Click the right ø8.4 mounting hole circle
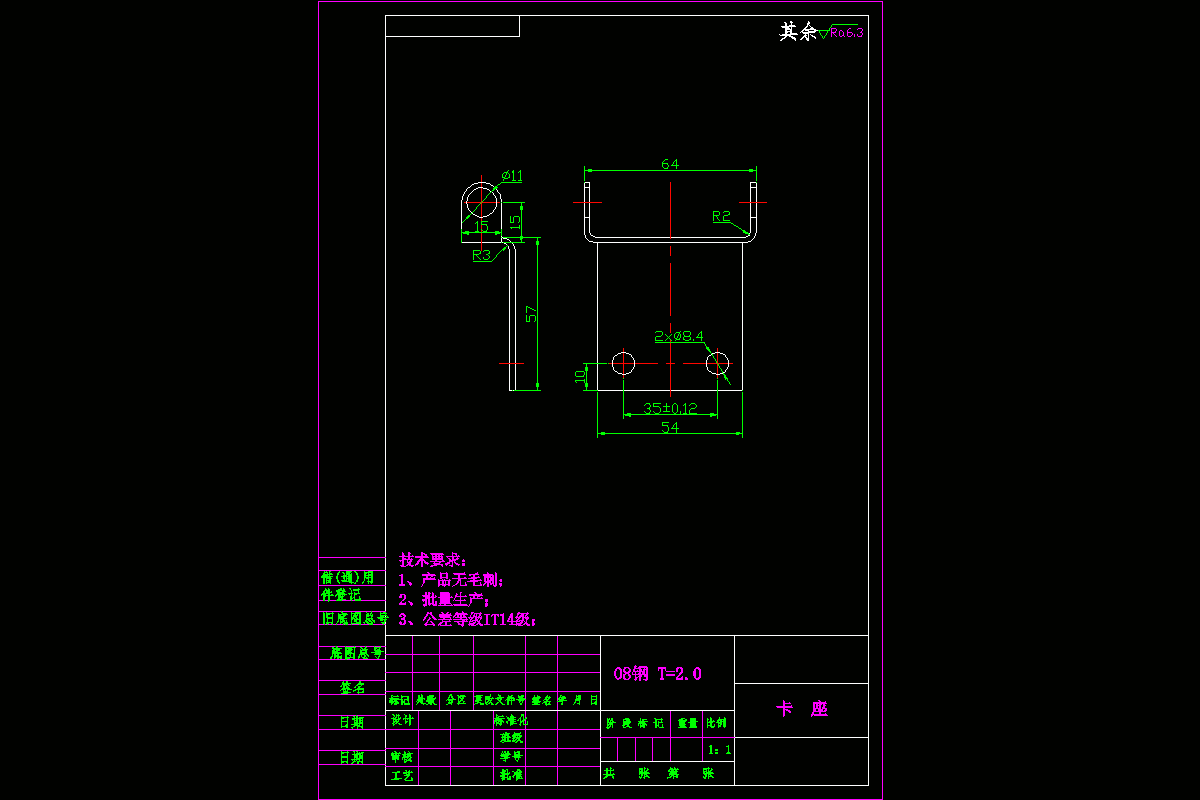 [717, 362]
